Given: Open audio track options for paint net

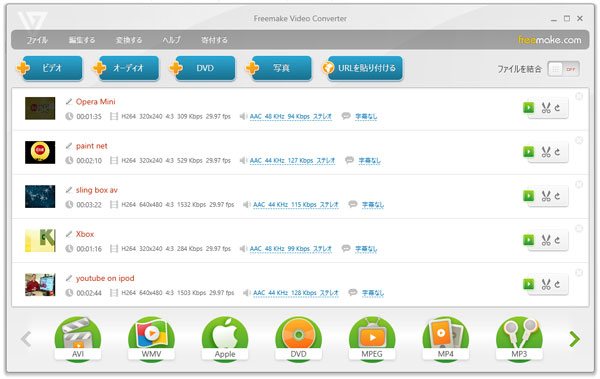Looking at the screenshot, I should click(292, 160).
